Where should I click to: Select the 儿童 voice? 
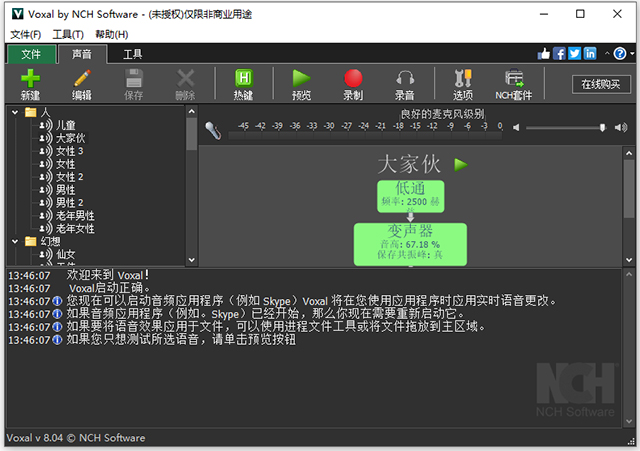coord(66,125)
